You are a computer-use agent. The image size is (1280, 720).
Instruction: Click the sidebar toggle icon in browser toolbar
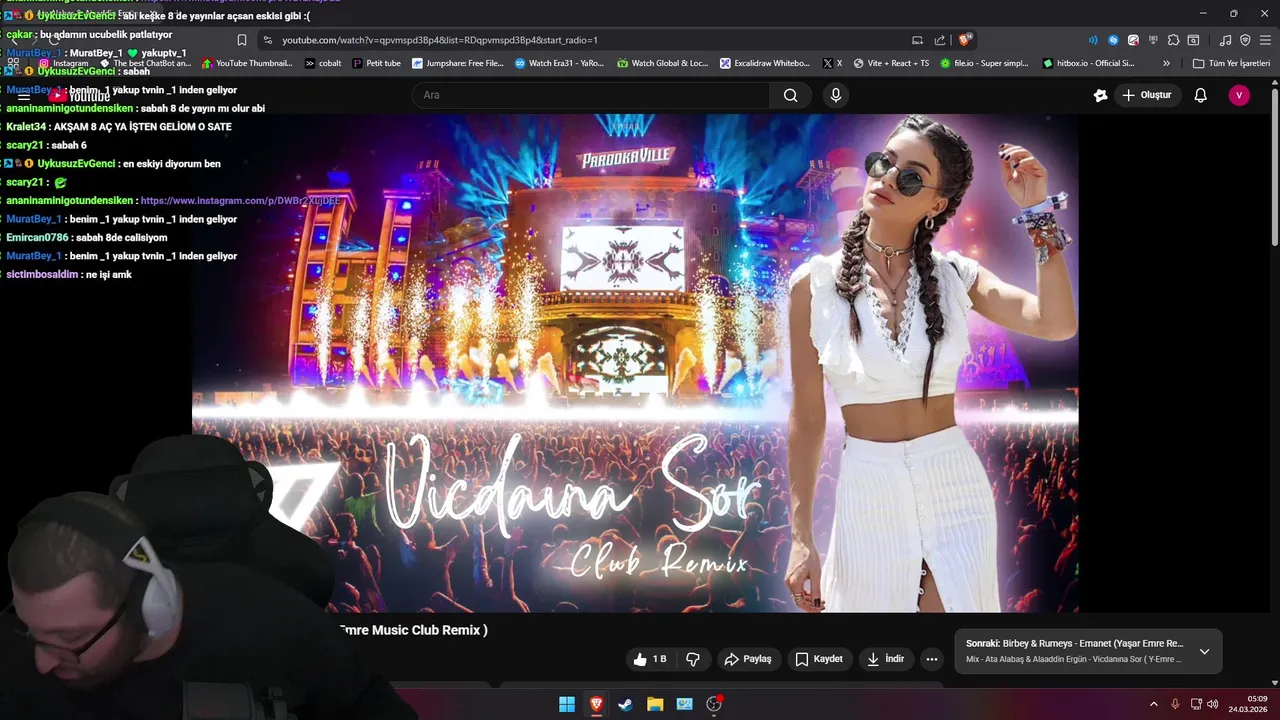tap(1193, 40)
